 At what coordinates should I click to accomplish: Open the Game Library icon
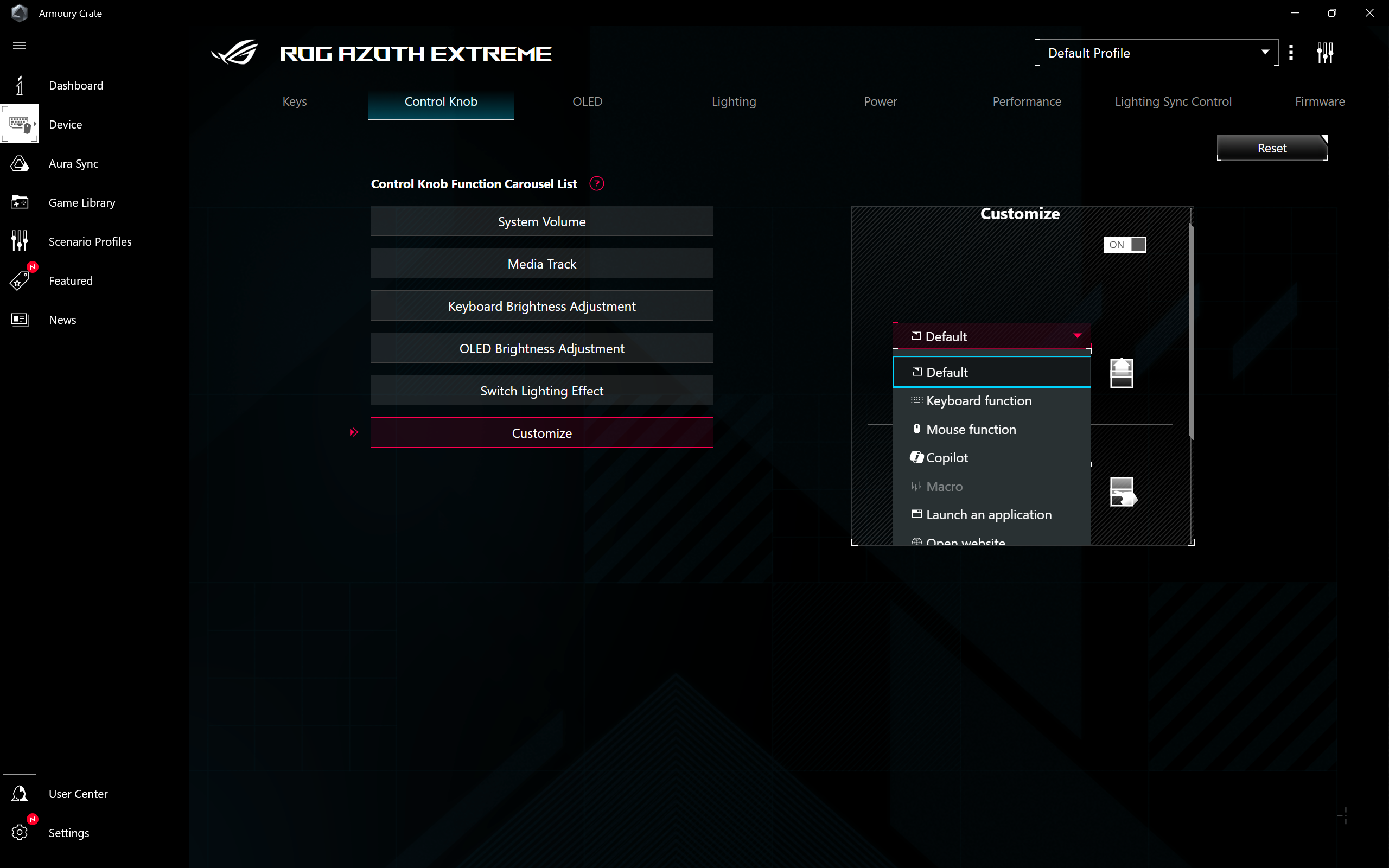click(20, 203)
